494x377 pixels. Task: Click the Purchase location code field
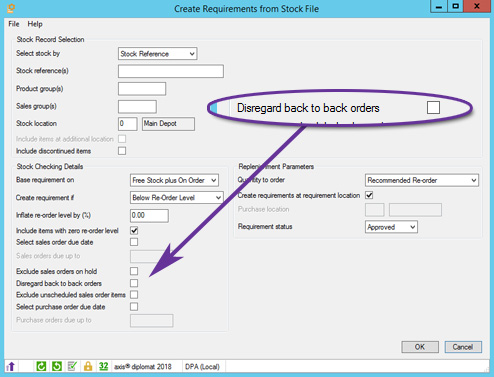coord(375,210)
